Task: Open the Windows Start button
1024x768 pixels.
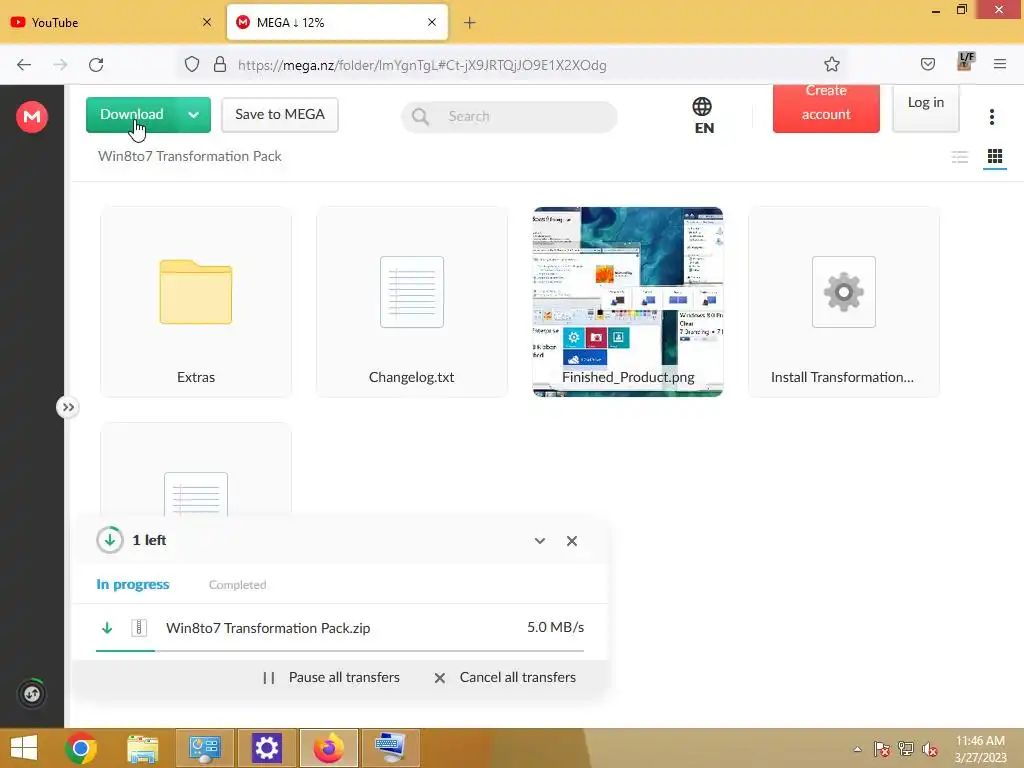Action: [24, 748]
